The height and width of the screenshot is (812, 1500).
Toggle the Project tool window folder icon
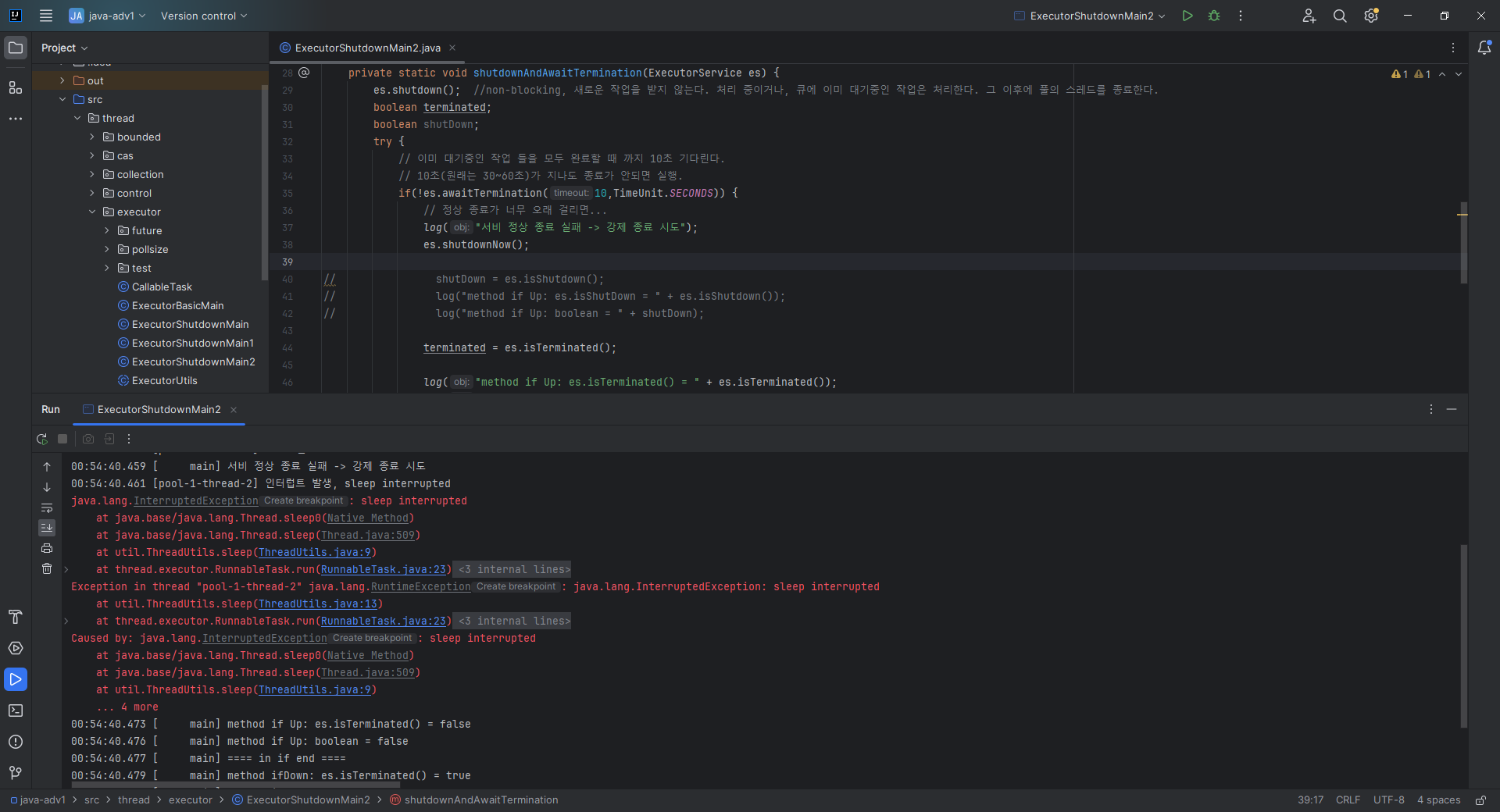coord(16,48)
